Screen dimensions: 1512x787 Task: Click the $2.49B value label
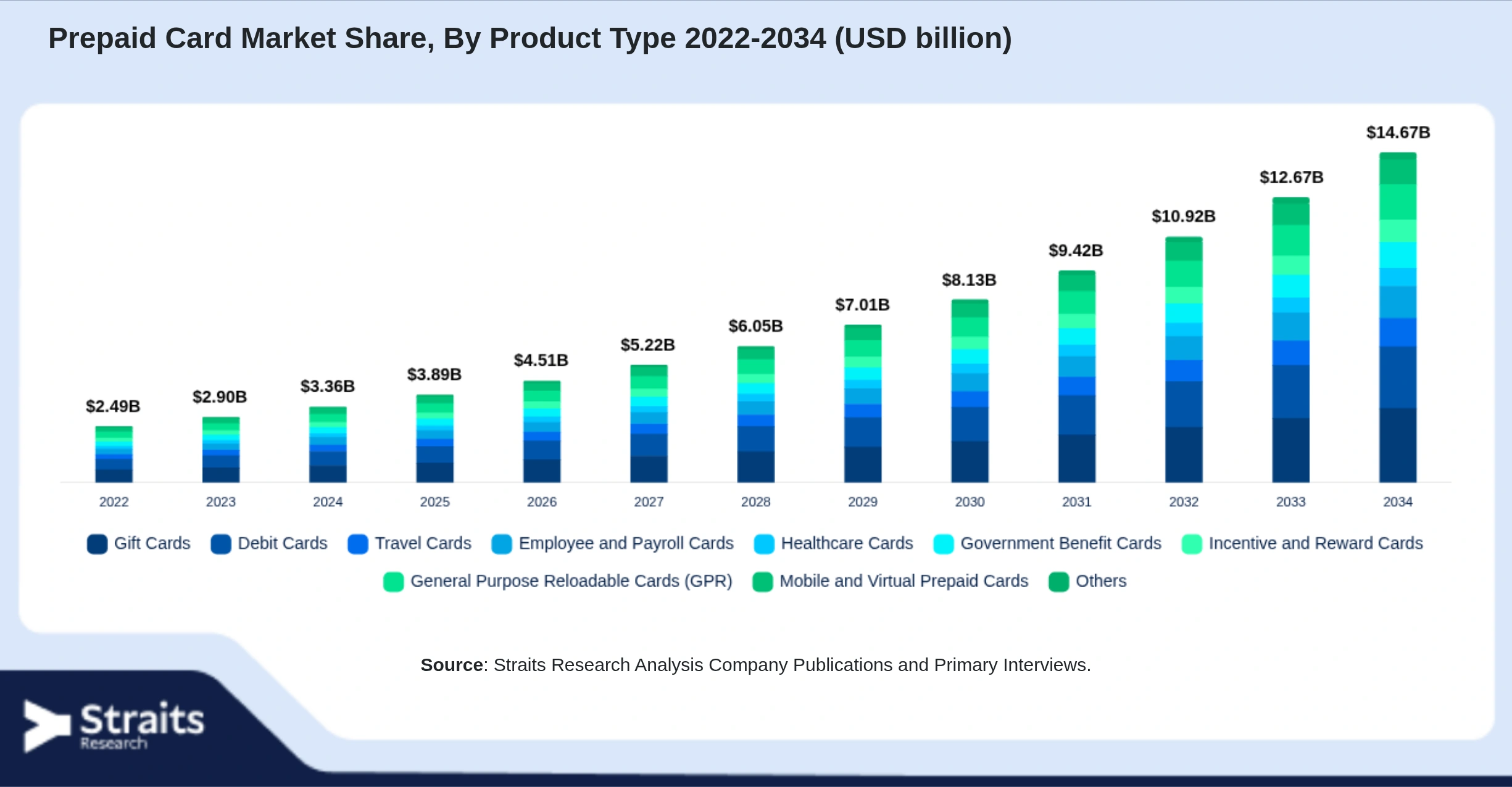(113, 406)
